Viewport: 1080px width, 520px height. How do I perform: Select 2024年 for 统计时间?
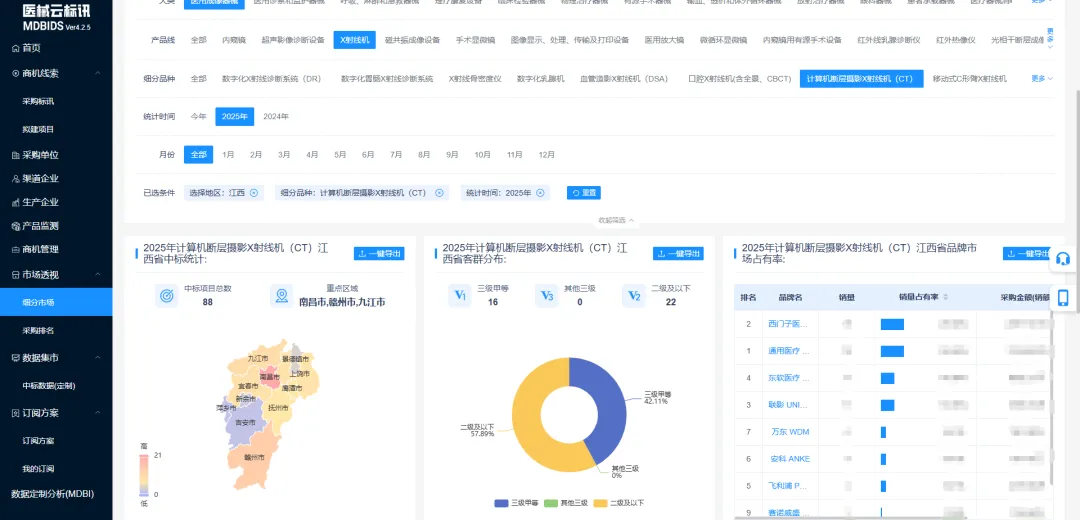pos(276,116)
